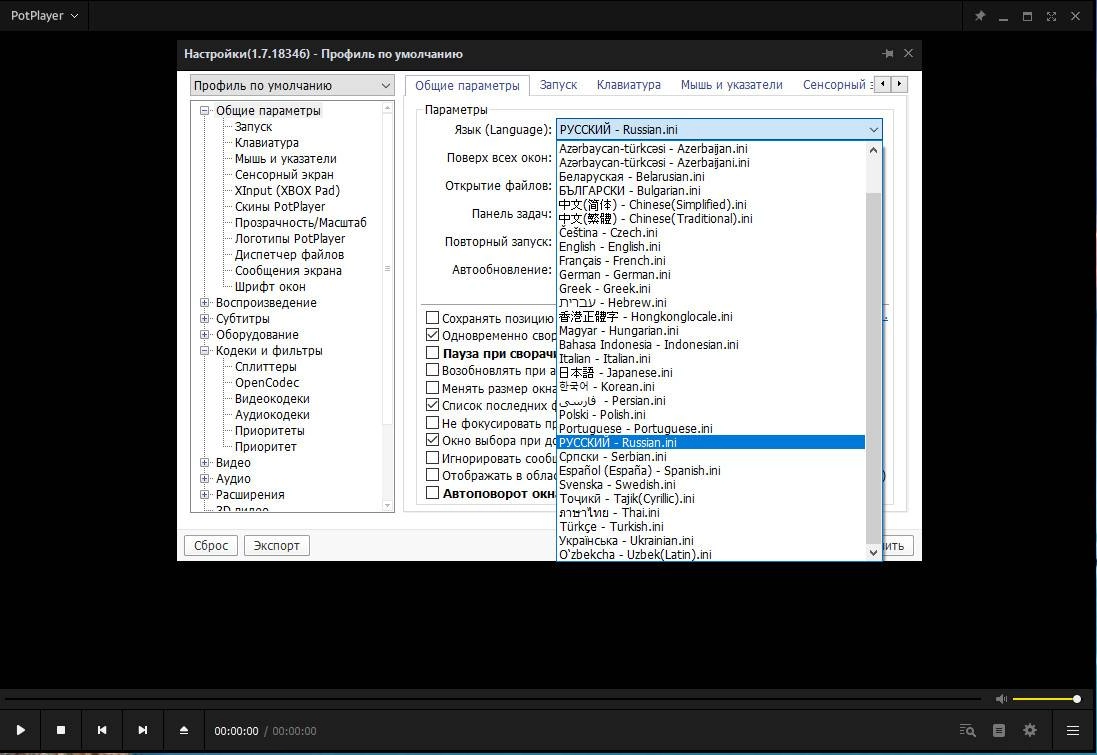Click the Eject/open file icon
Image resolution: width=1097 pixels, height=755 pixels.
(184, 730)
